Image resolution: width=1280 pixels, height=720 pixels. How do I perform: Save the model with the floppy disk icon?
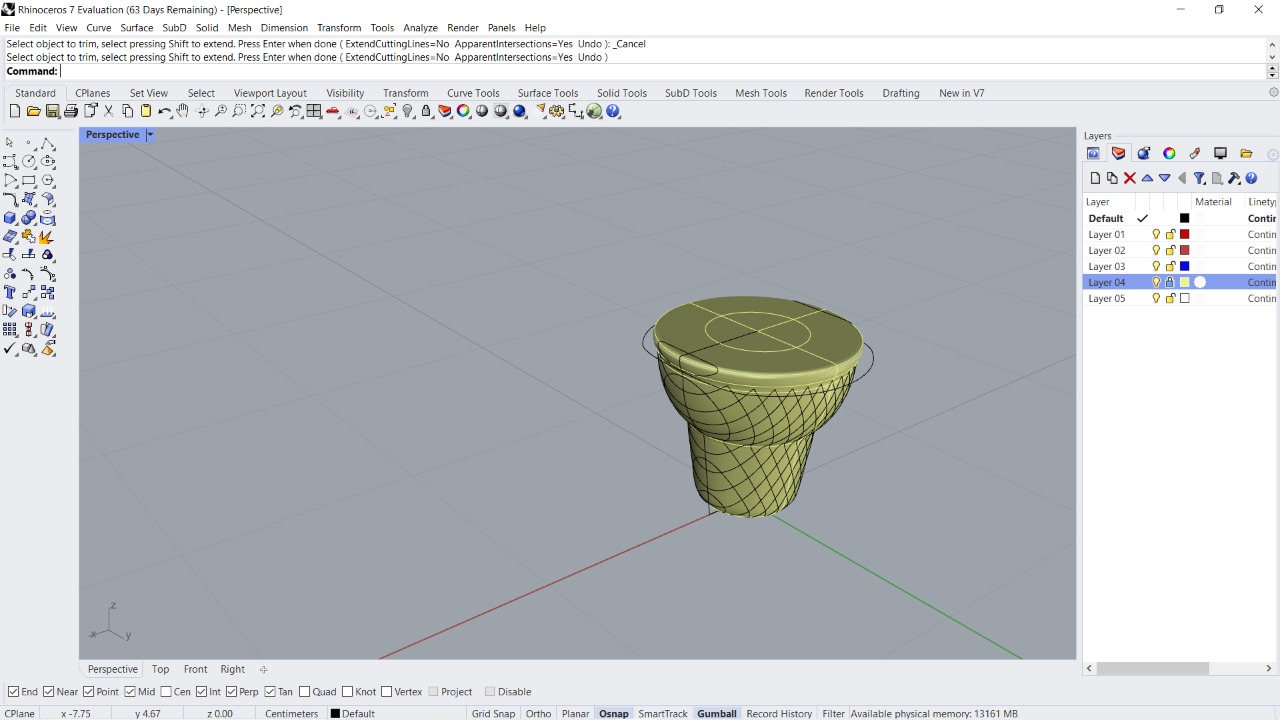pos(52,111)
